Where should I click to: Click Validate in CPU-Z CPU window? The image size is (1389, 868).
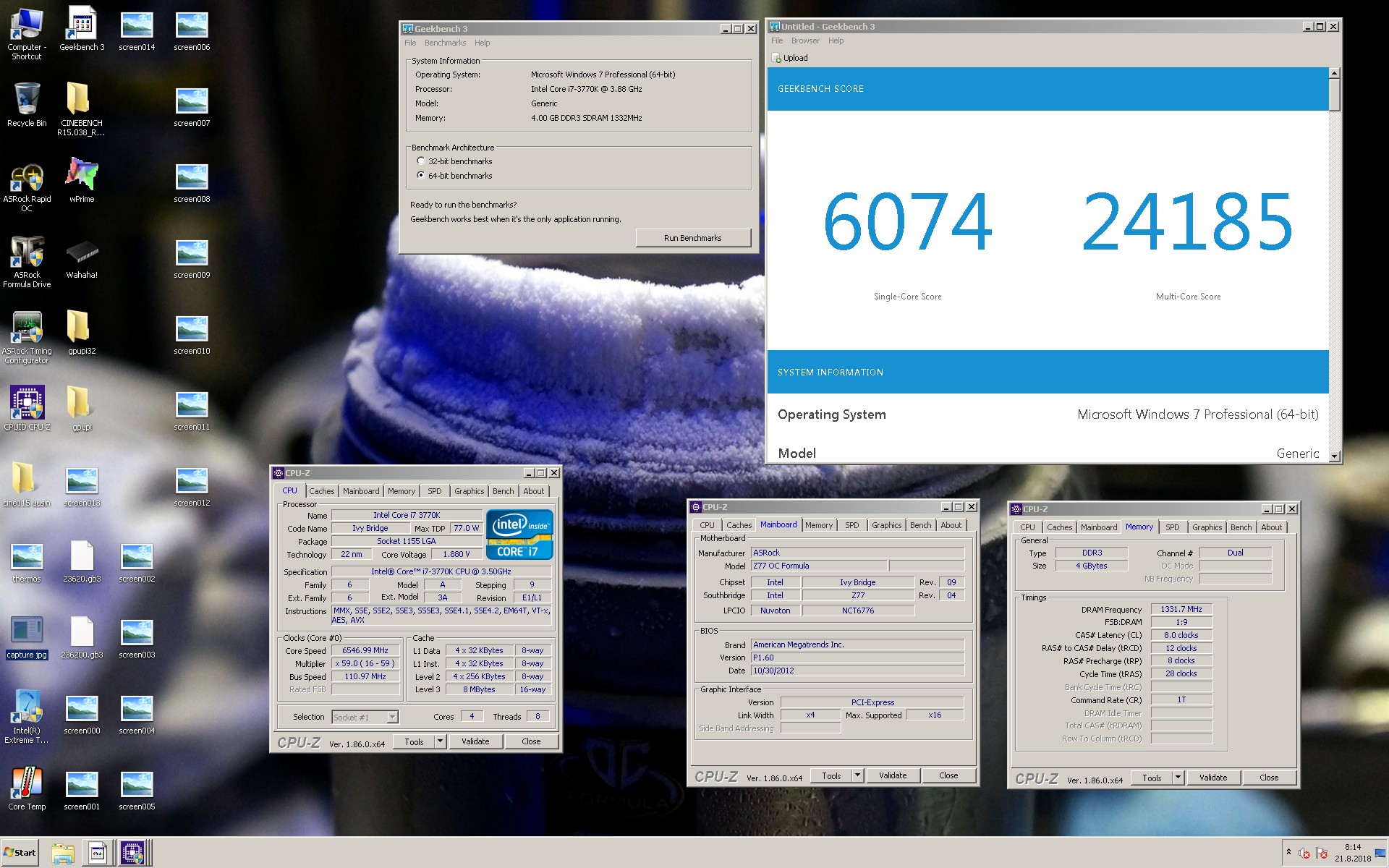click(475, 741)
